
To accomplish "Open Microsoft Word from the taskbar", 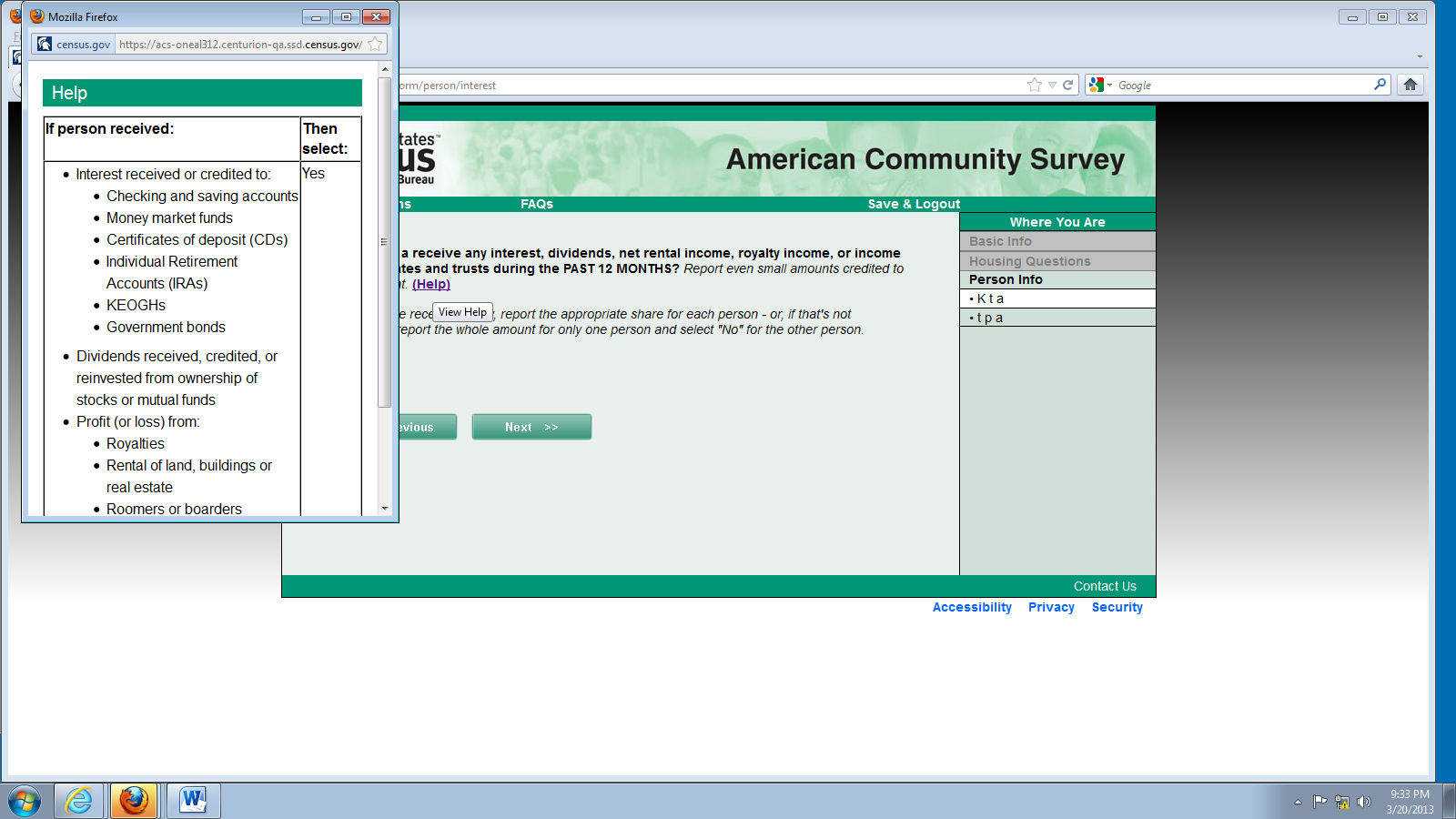I will 193,801.
